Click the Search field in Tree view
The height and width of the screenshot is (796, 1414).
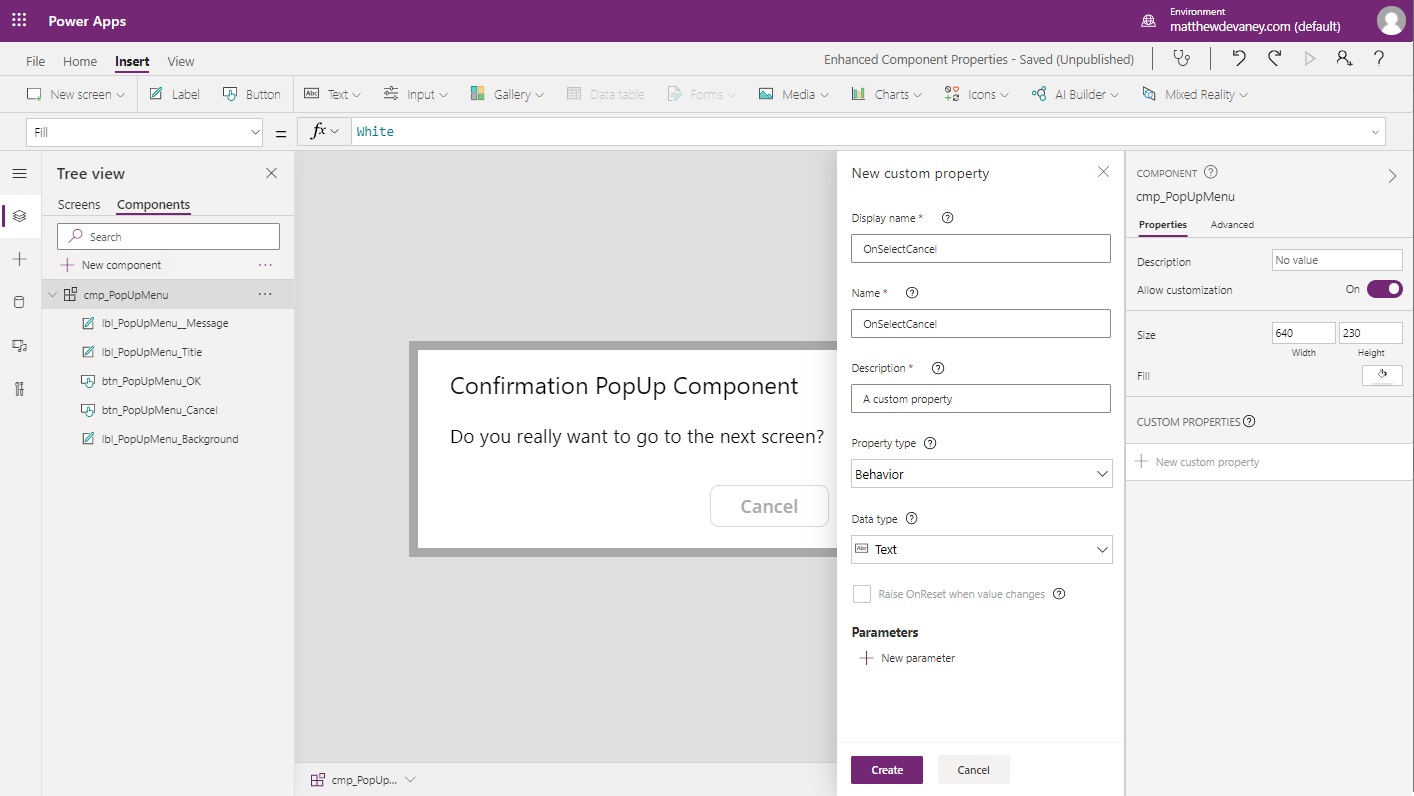pyautogui.click(x=167, y=236)
